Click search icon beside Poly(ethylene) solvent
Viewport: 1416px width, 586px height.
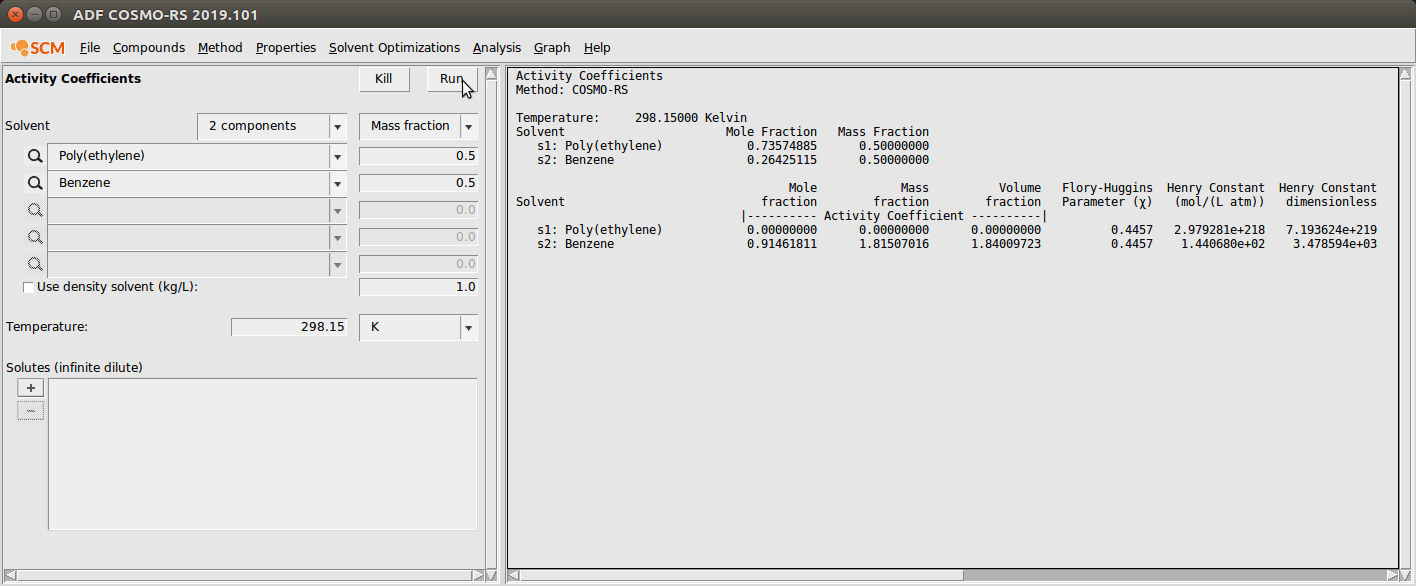(35, 156)
